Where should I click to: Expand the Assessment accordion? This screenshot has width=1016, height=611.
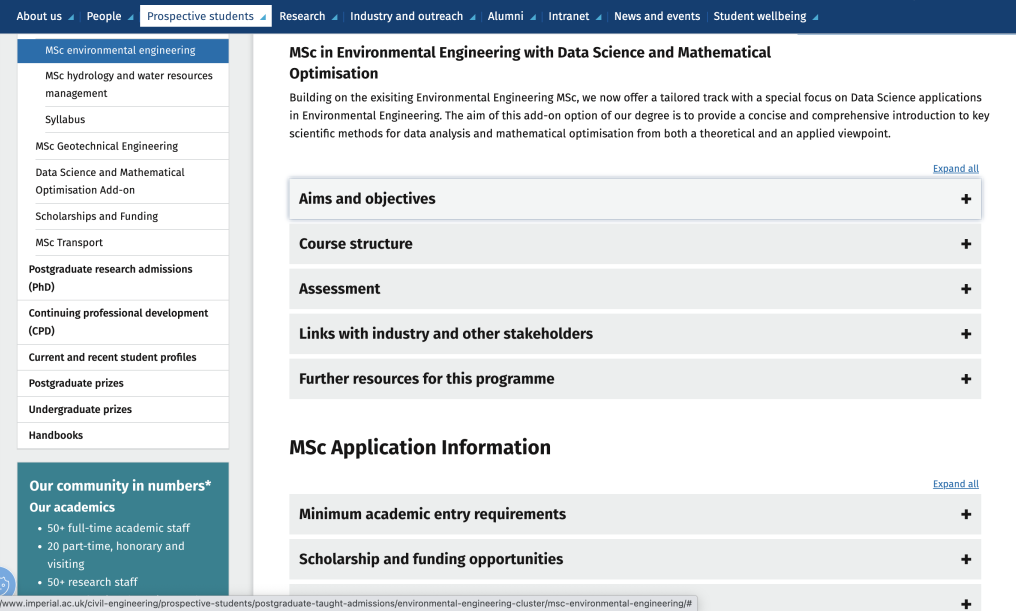pos(635,289)
